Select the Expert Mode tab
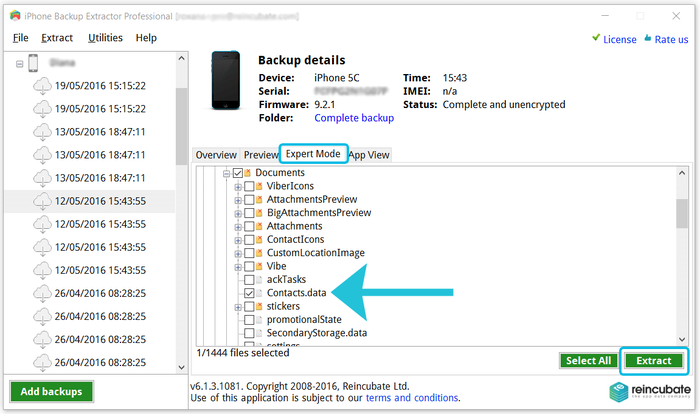The width and height of the screenshot is (700, 414). (313, 154)
